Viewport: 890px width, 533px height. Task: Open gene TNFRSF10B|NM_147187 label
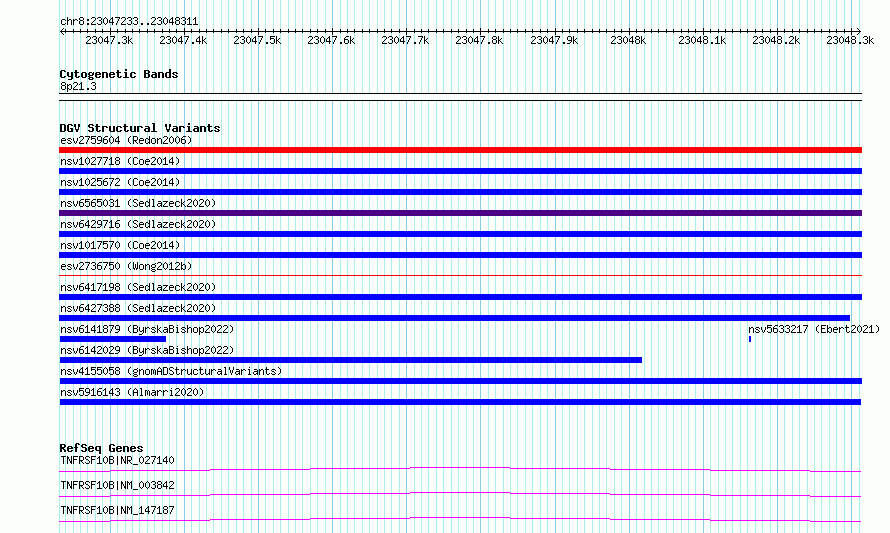coord(117,510)
